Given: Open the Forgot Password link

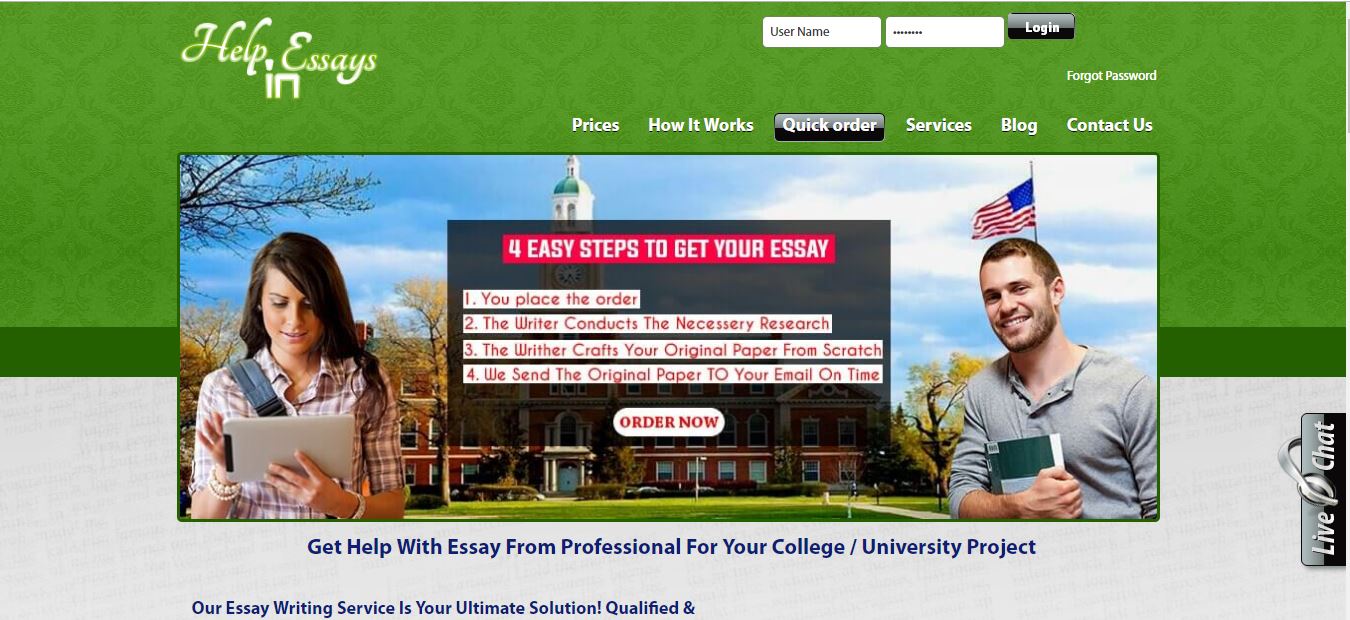Looking at the screenshot, I should (1111, 76).
